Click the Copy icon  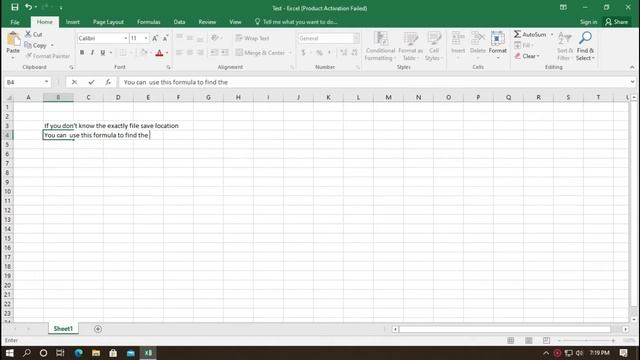coord(28,45)
